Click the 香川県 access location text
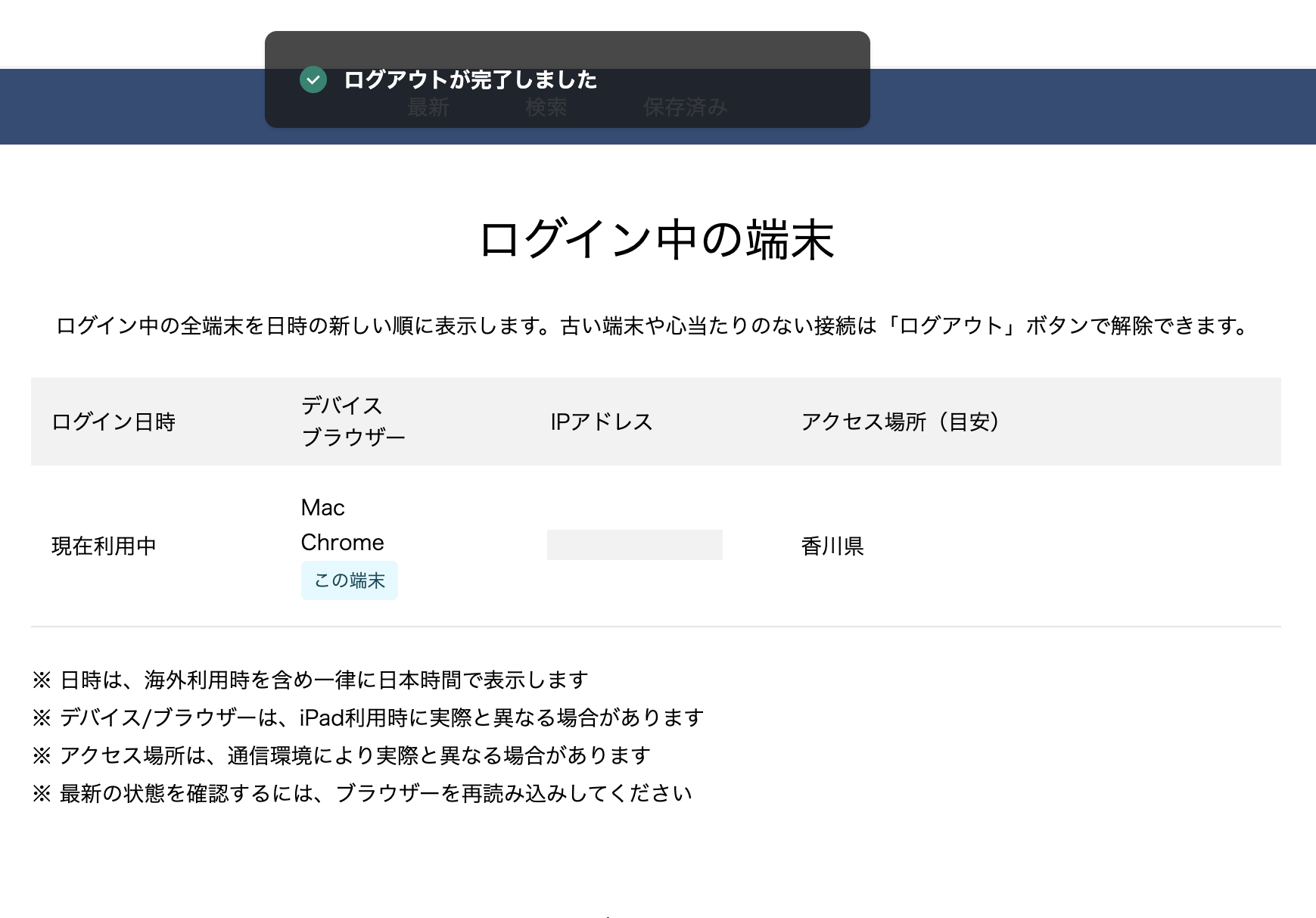 click(x=832, y=546)
